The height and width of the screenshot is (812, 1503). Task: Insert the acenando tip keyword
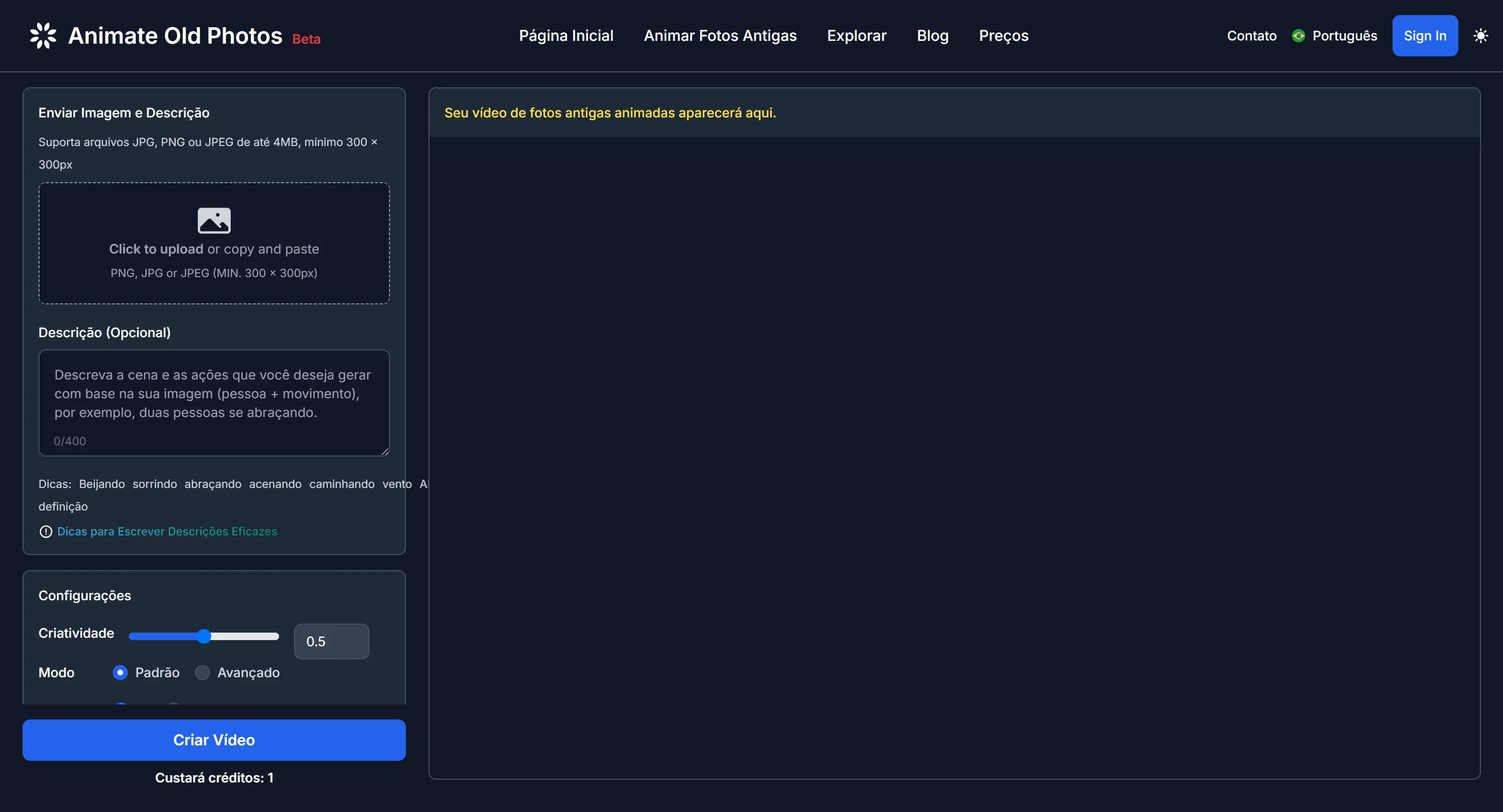(275, 484)
